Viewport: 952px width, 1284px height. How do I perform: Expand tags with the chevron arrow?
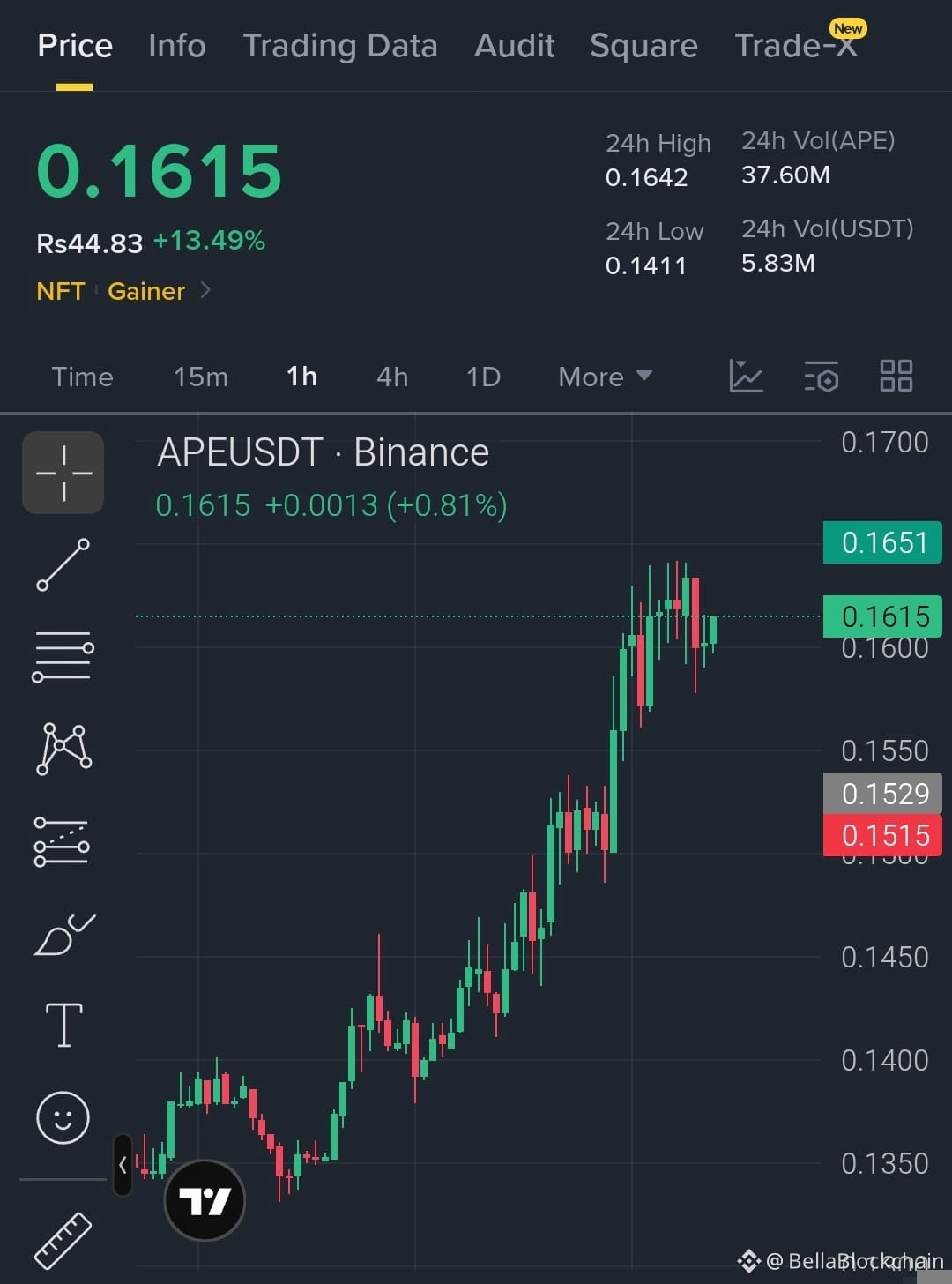click(205, 290)
